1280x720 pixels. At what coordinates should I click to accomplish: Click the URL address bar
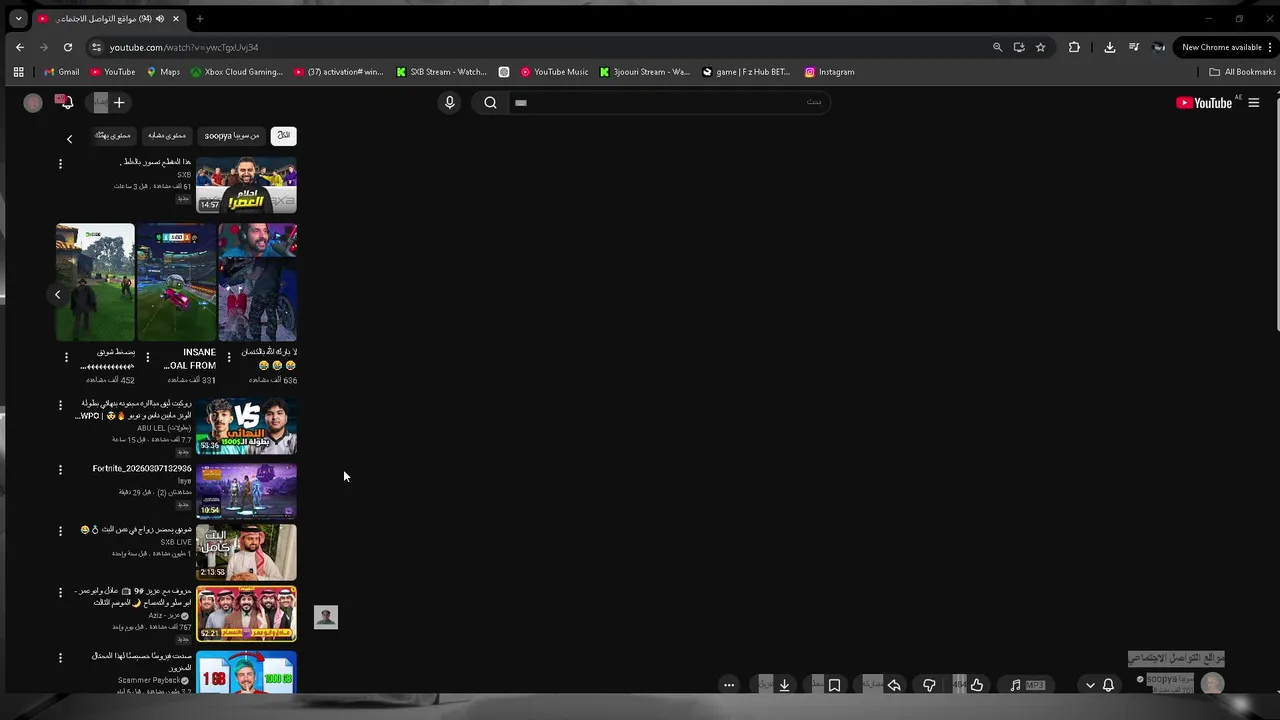pos(540,47)
